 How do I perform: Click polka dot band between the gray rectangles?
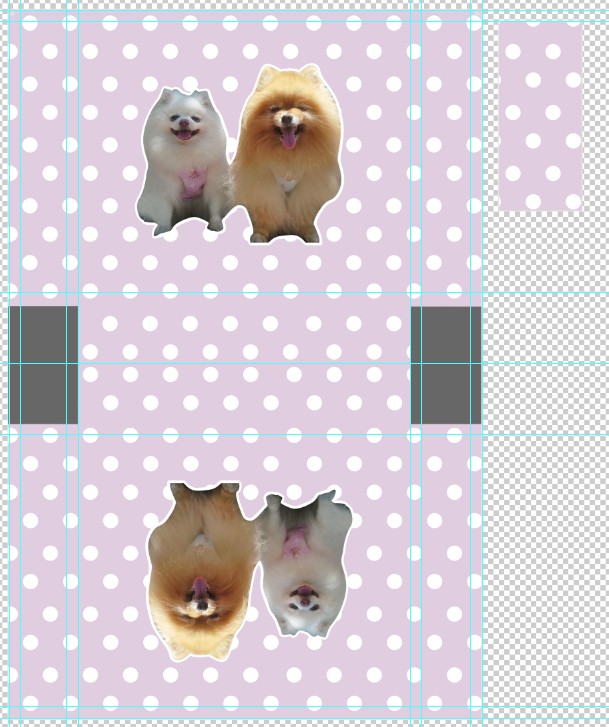click(x=244, y=364)
